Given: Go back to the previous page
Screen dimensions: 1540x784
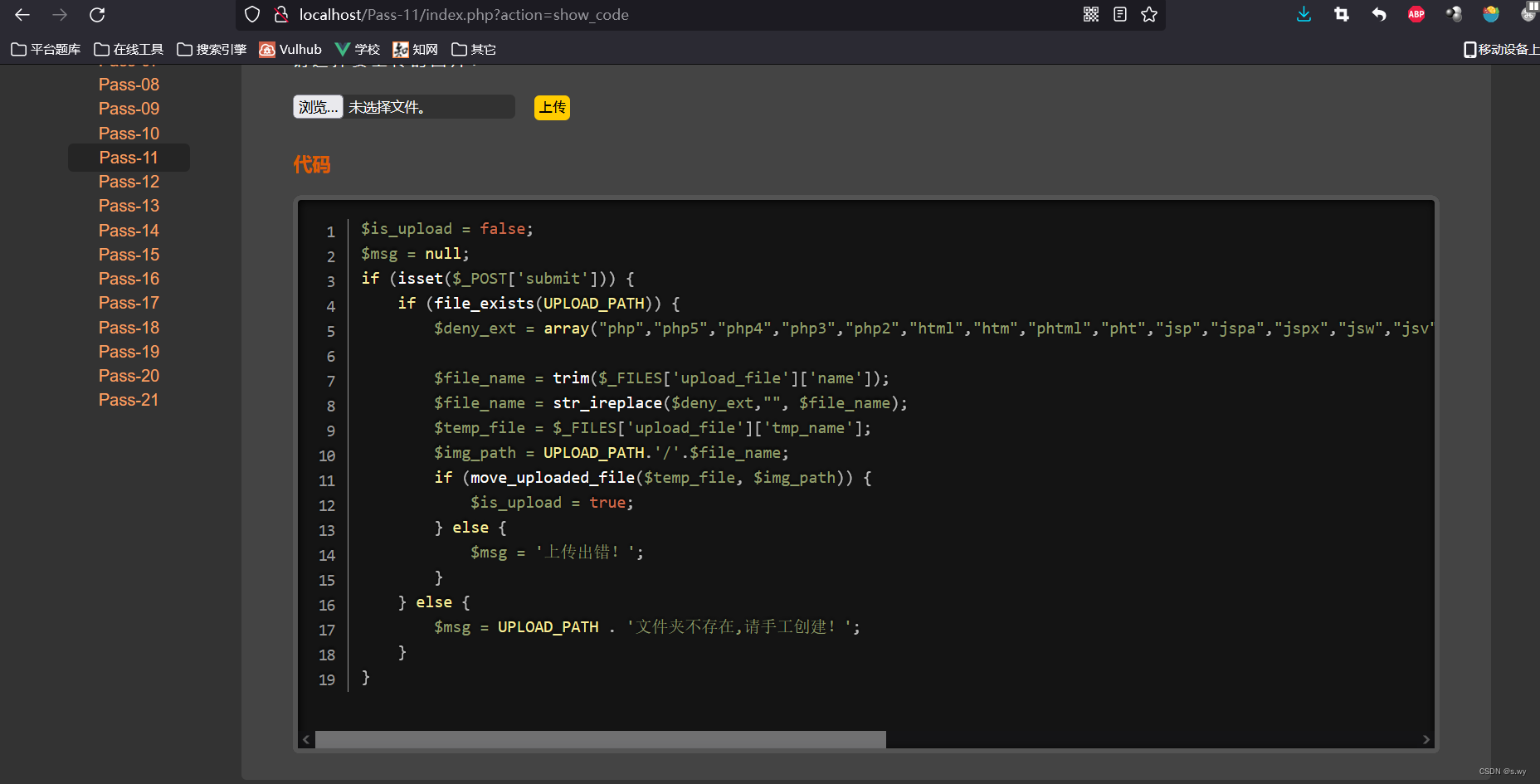Looking at the screenshot, I should pos(22,15).
